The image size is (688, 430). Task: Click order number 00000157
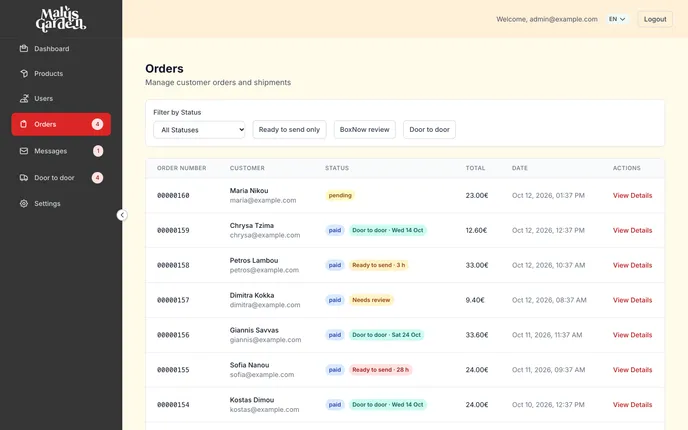(x=173, y=300)
